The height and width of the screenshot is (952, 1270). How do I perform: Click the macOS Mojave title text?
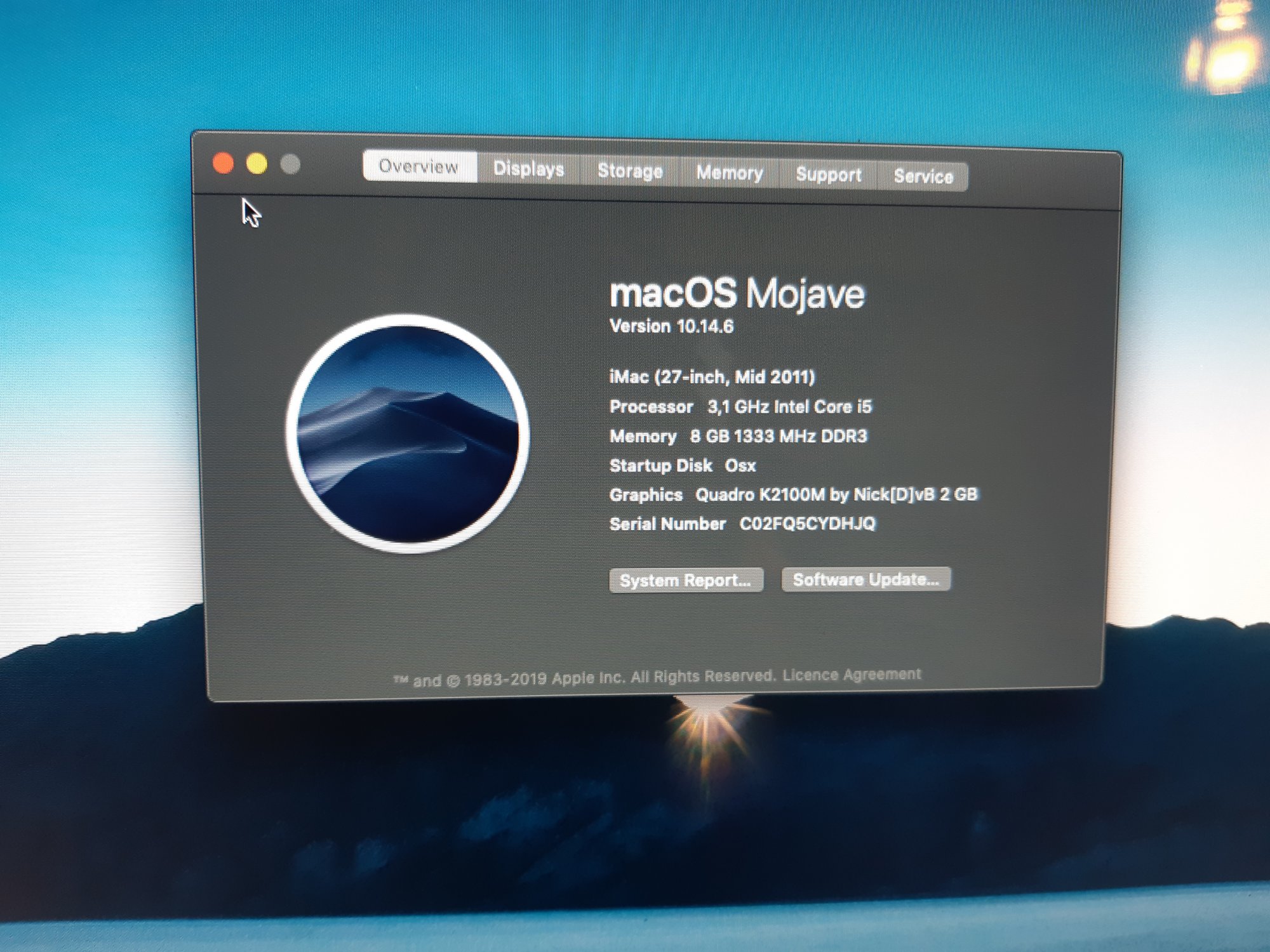(x=737, y=293)
